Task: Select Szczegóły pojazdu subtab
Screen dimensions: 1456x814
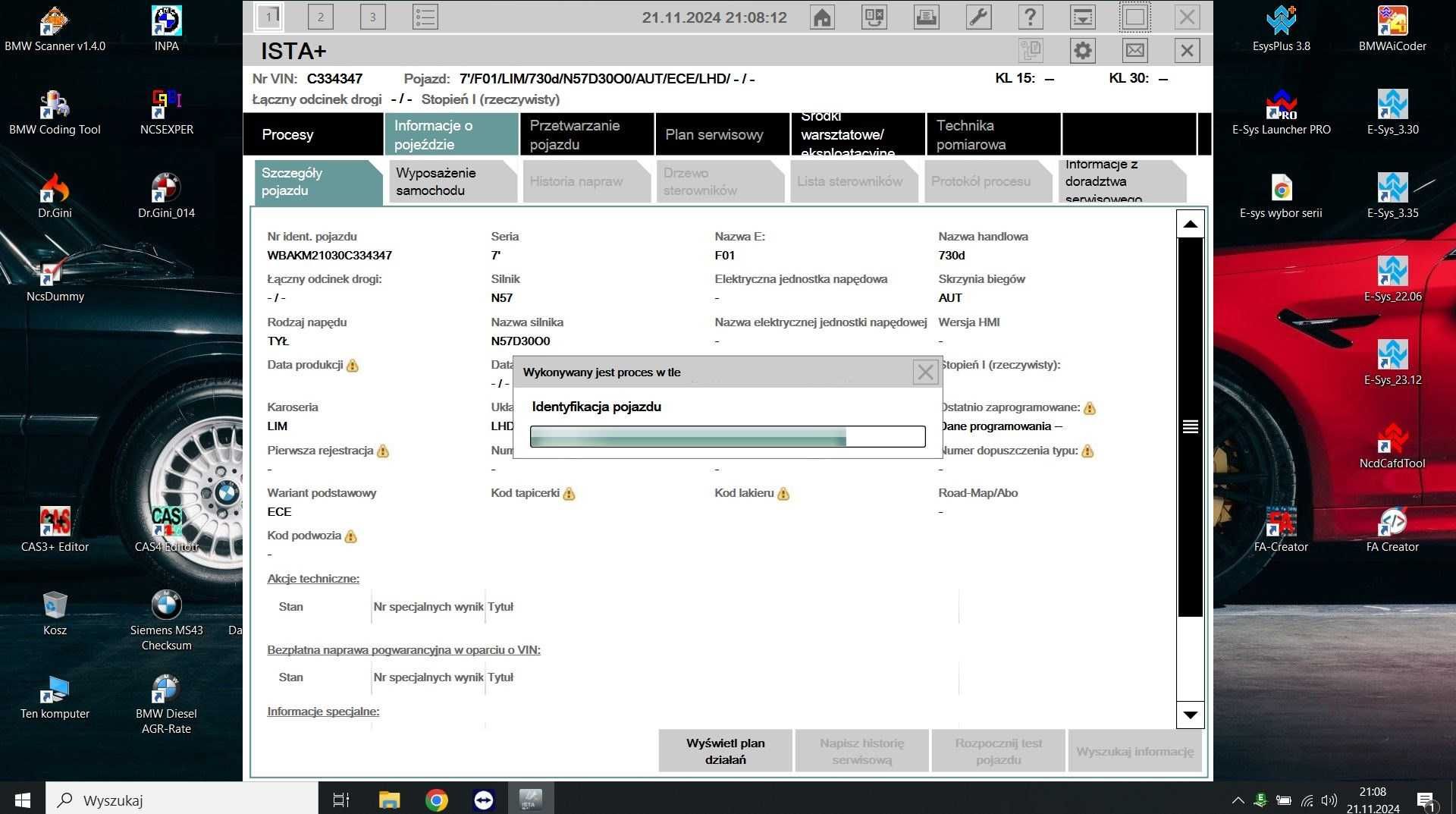Action: pyautogui.click(x=318, y=182)
